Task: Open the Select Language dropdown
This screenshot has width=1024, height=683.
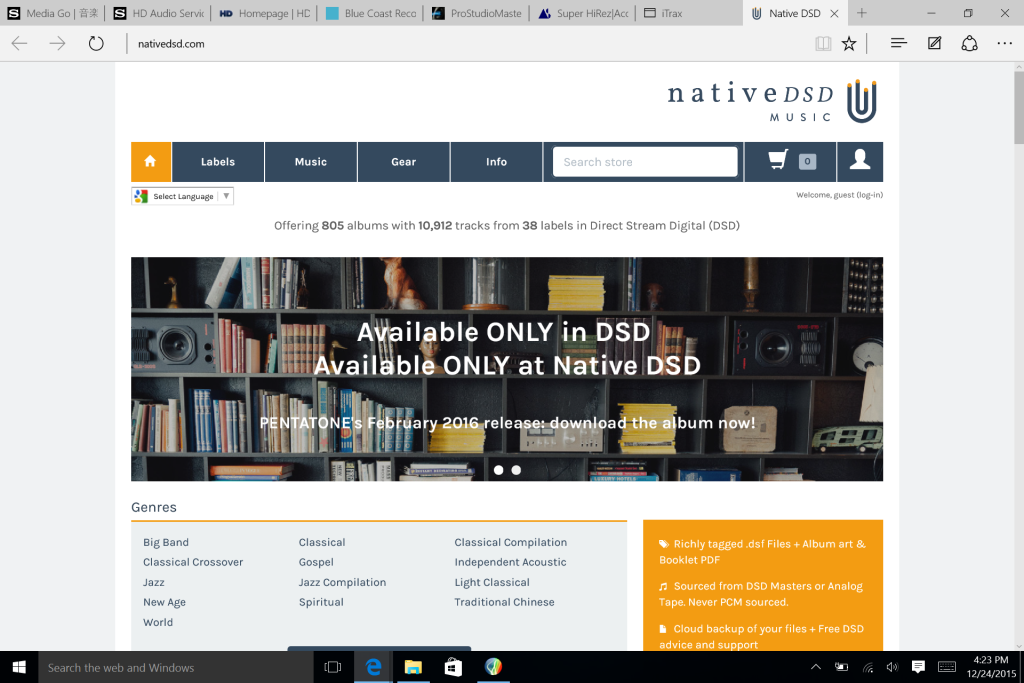Action: coord(183,196)
